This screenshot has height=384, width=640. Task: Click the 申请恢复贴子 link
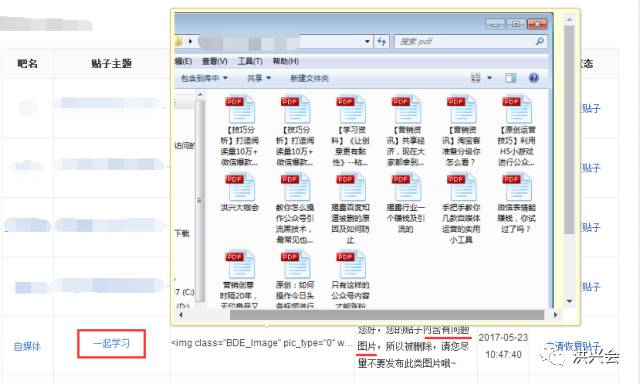[x=573, y=346]
